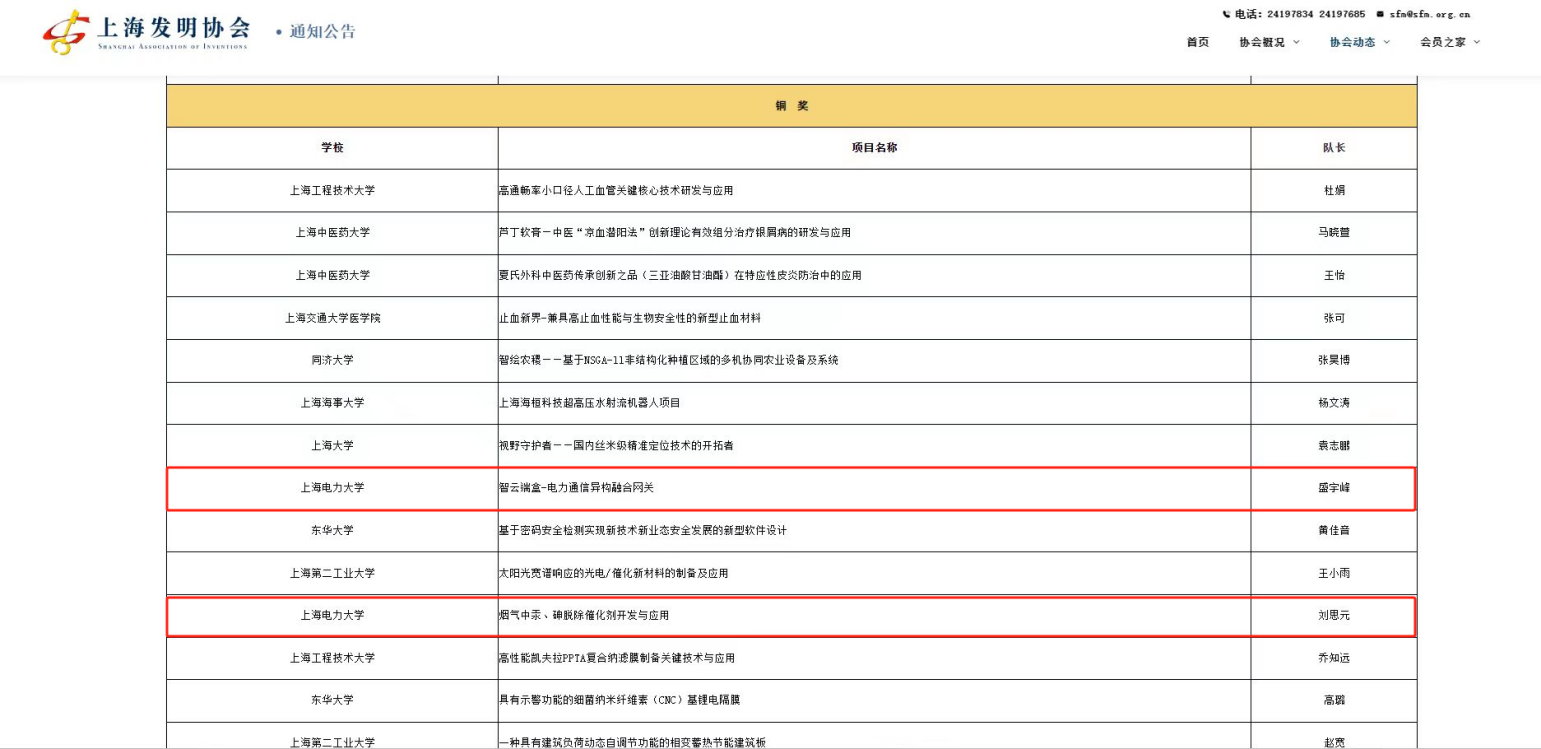This screenshot has height=749, width=1541.
Task: Select team leader 盛宇峰
Action: tap(1334, 488)
